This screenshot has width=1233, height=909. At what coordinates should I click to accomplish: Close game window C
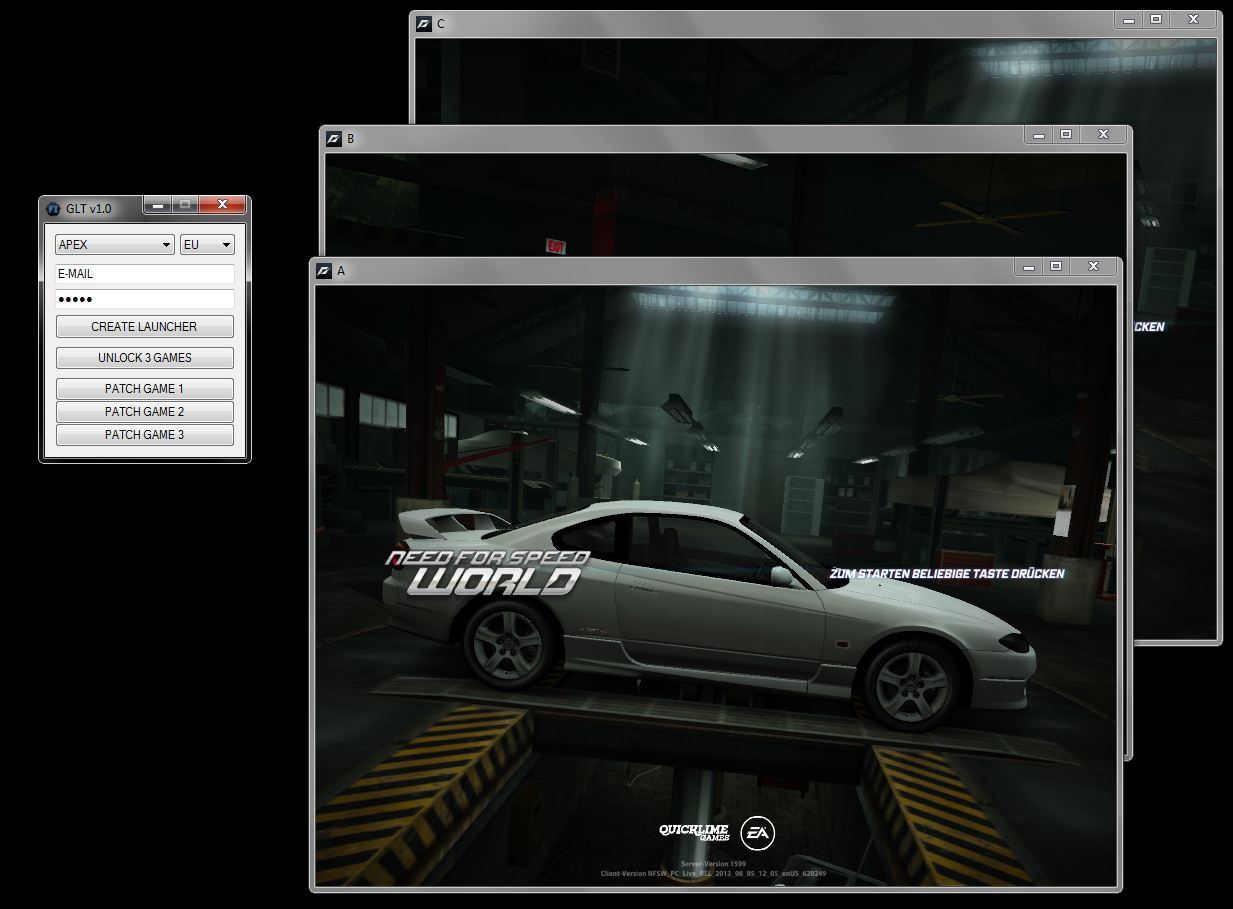pos(1193,19)
